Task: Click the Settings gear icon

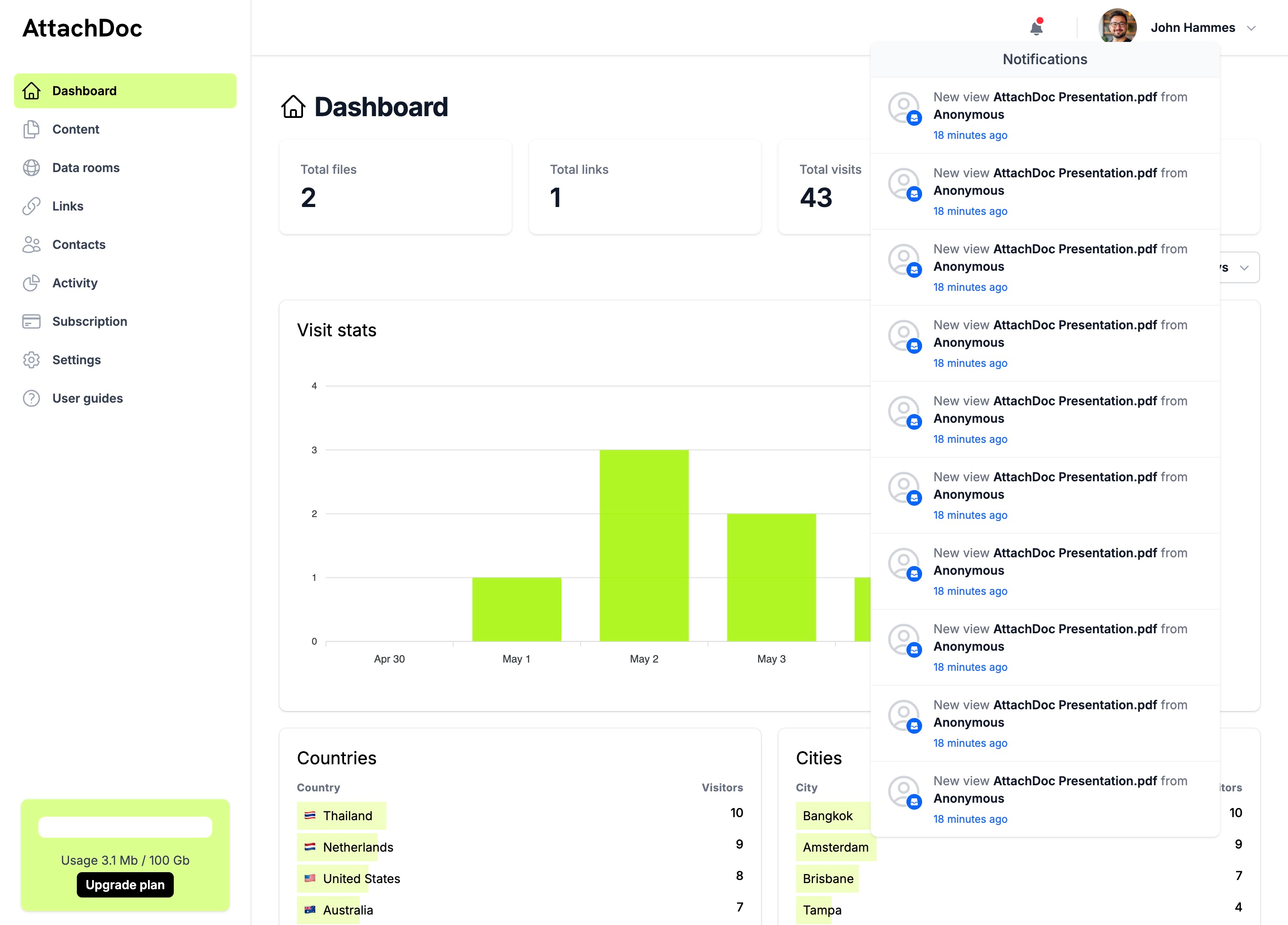Action: 31,360
